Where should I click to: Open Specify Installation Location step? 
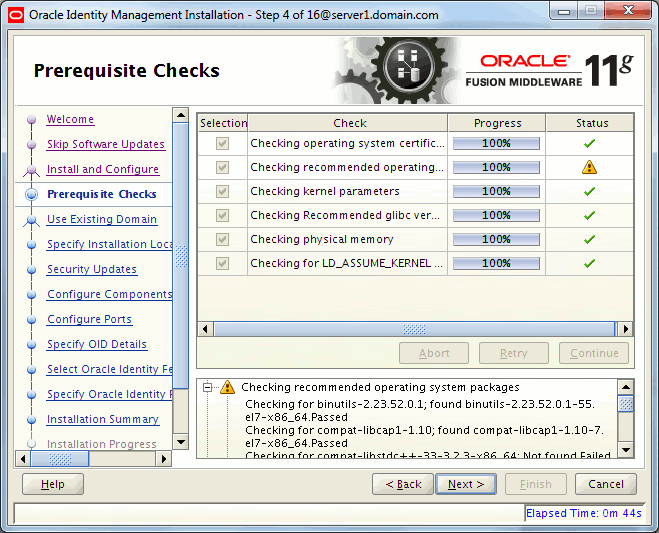(110, 244)
